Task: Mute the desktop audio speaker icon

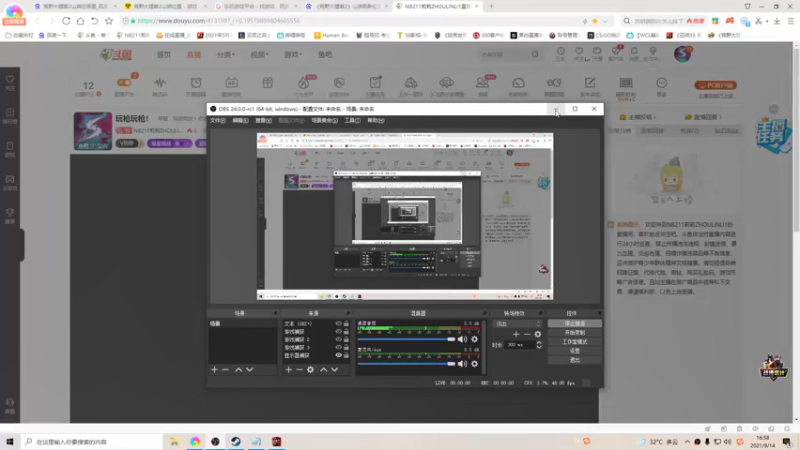Action: [x=462, y=339]
